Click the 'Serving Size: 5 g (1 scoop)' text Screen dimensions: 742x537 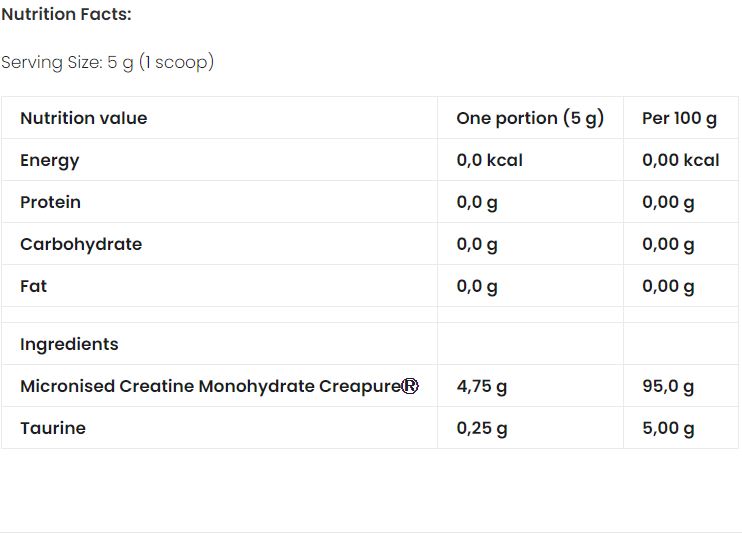[107, 63]
